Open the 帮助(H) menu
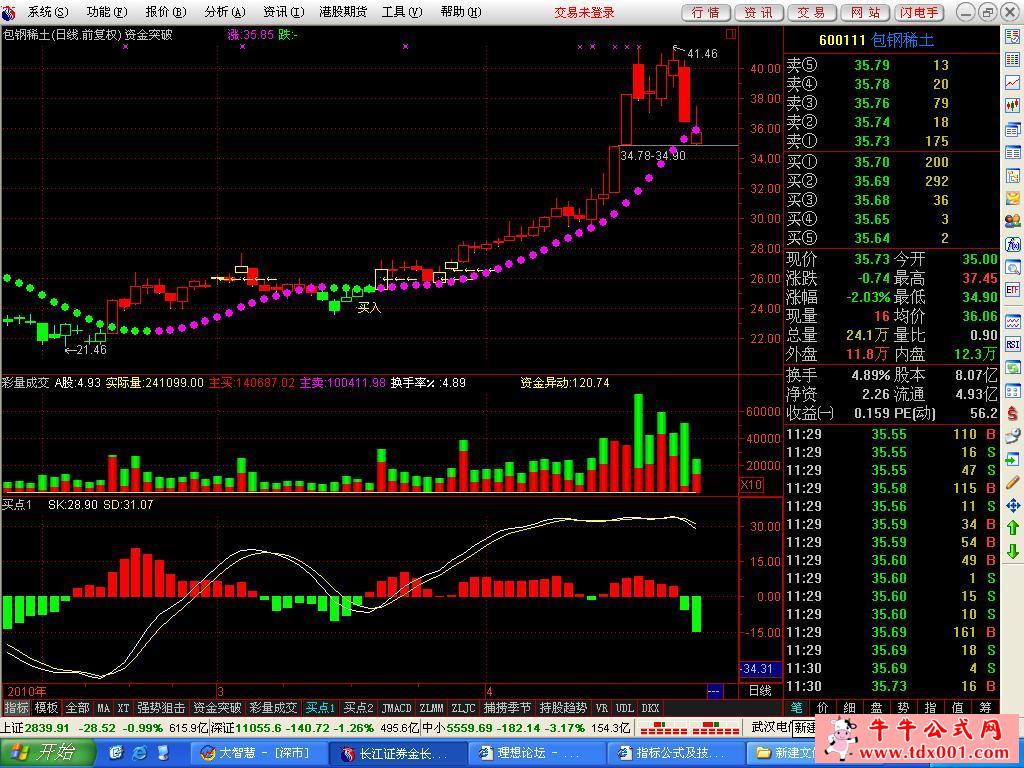 (460, 12)
